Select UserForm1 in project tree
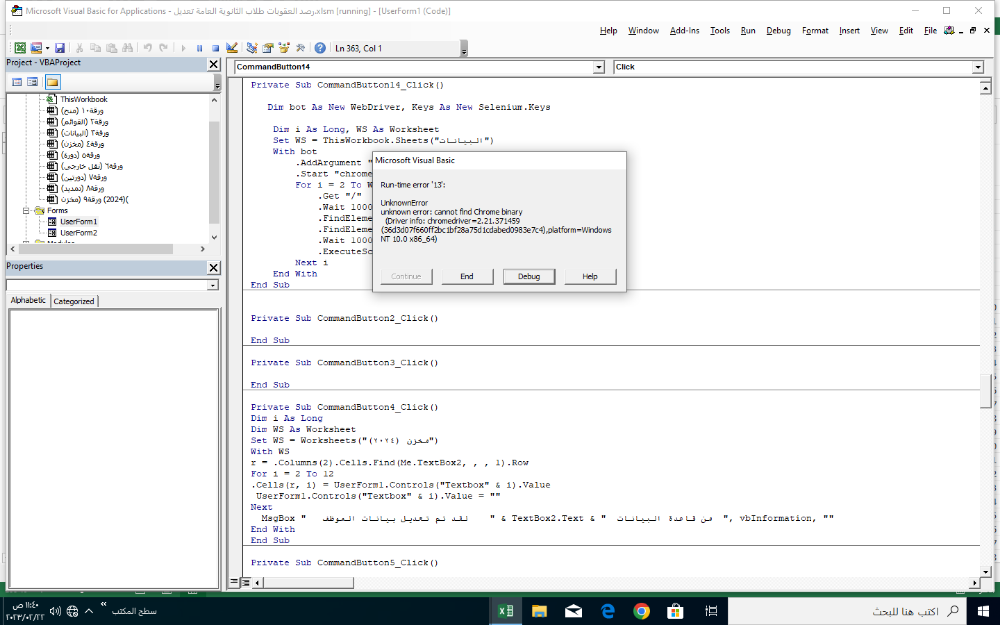 pyautogui.click(x=78, y=221)
